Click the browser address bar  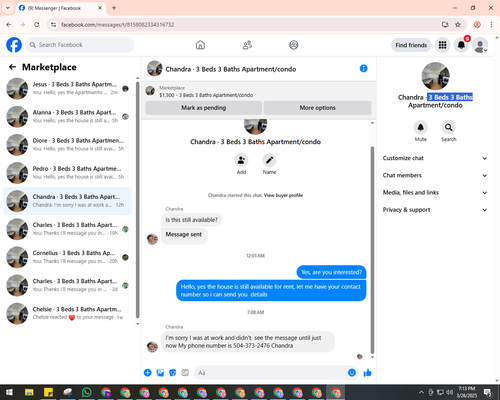coord(247,25)
